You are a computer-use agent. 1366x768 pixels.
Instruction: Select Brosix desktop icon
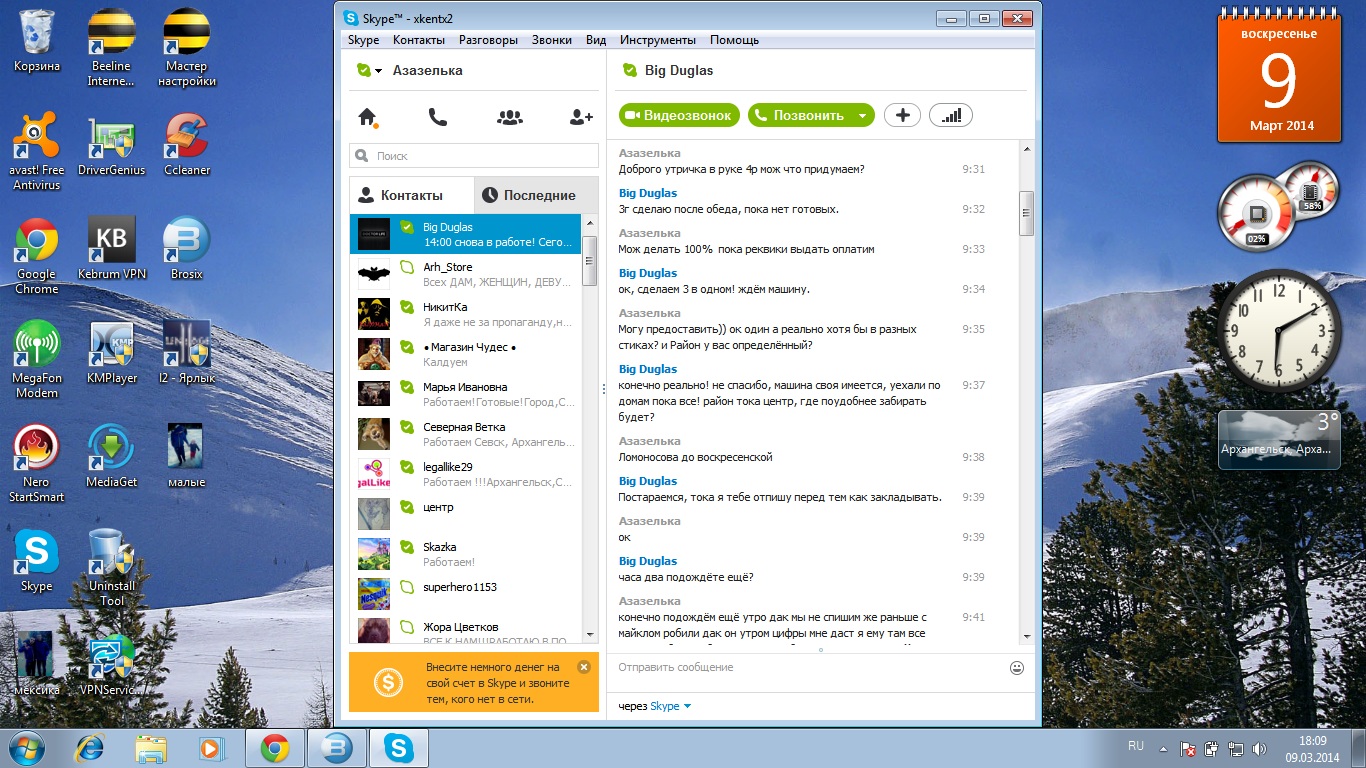pos(187,249)
